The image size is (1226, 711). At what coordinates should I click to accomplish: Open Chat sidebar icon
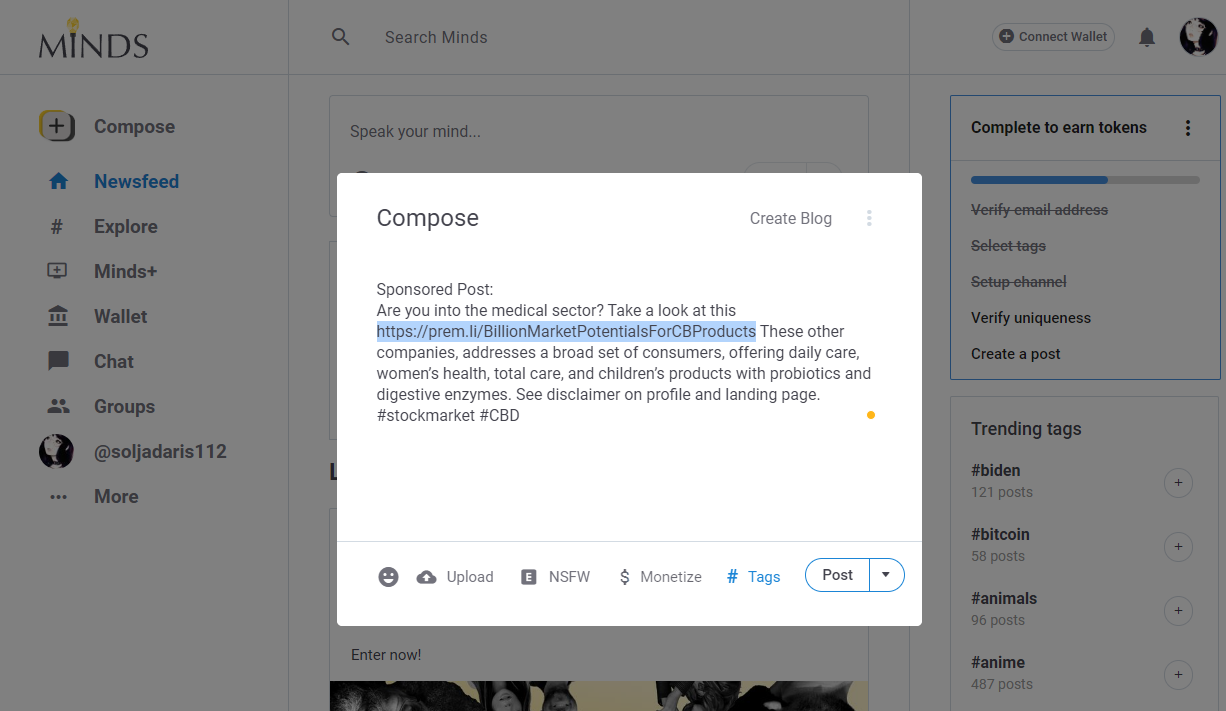pyautogui.click(x=59, y=362)
